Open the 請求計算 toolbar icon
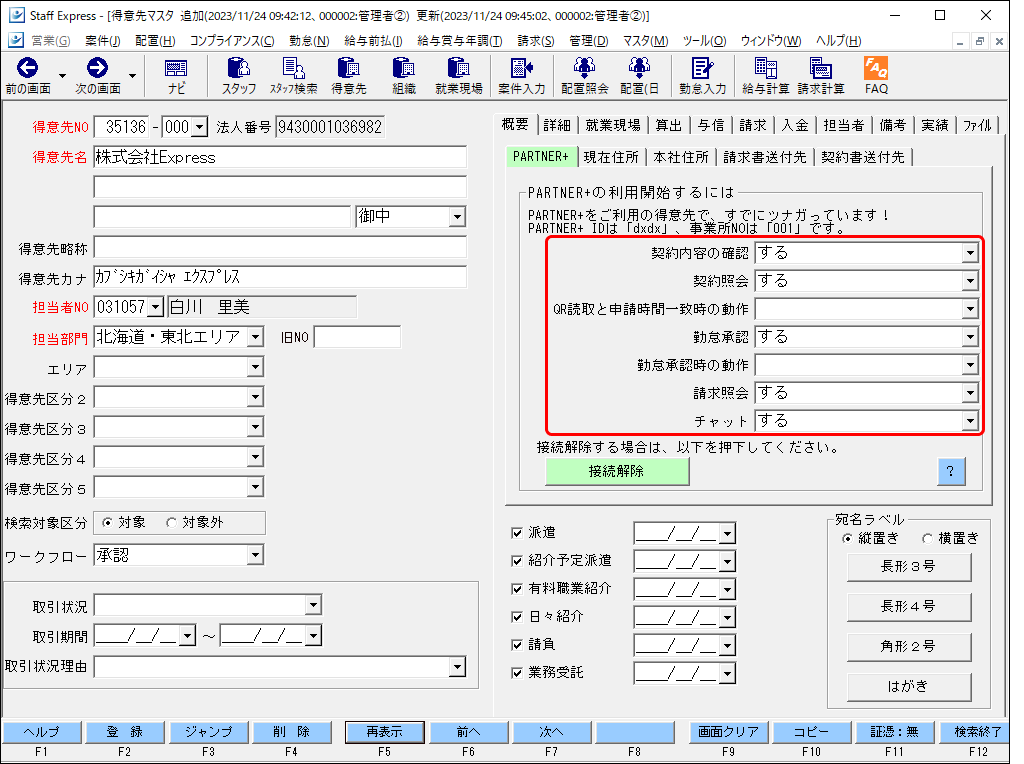1024x764 pixels. (820, 68)
